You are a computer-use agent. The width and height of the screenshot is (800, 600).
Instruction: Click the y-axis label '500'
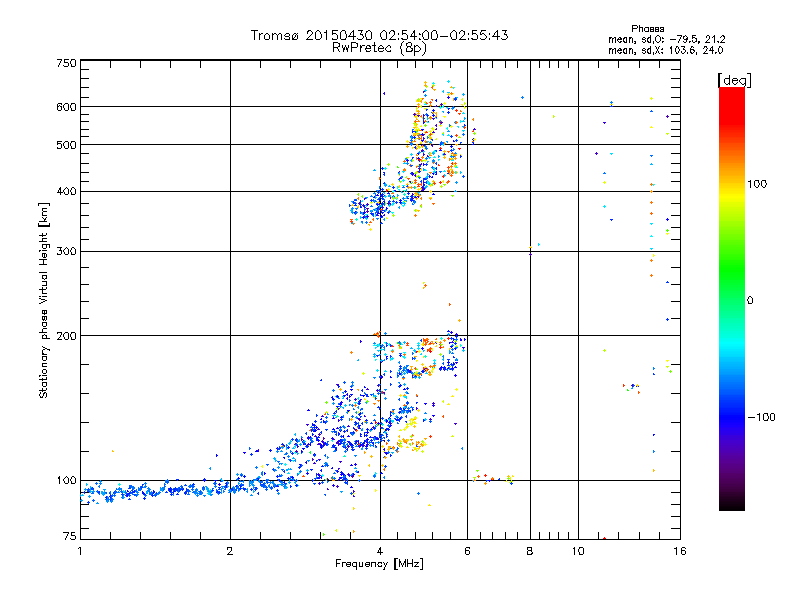tap(66, 145)
